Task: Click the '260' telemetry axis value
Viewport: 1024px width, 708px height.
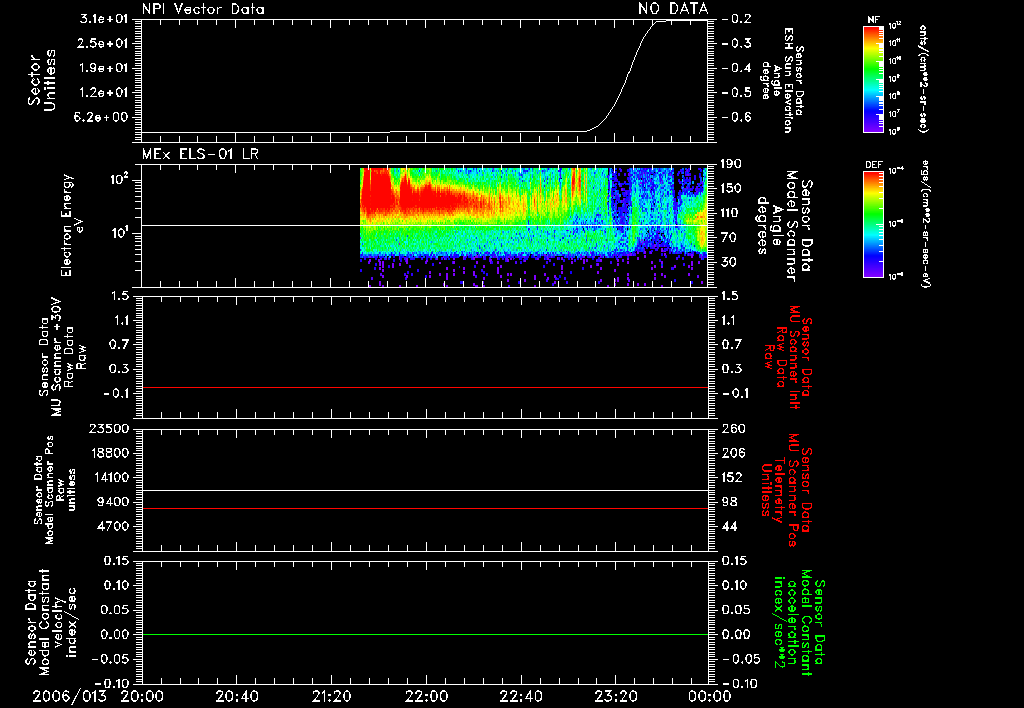Action: coord(733,428)
